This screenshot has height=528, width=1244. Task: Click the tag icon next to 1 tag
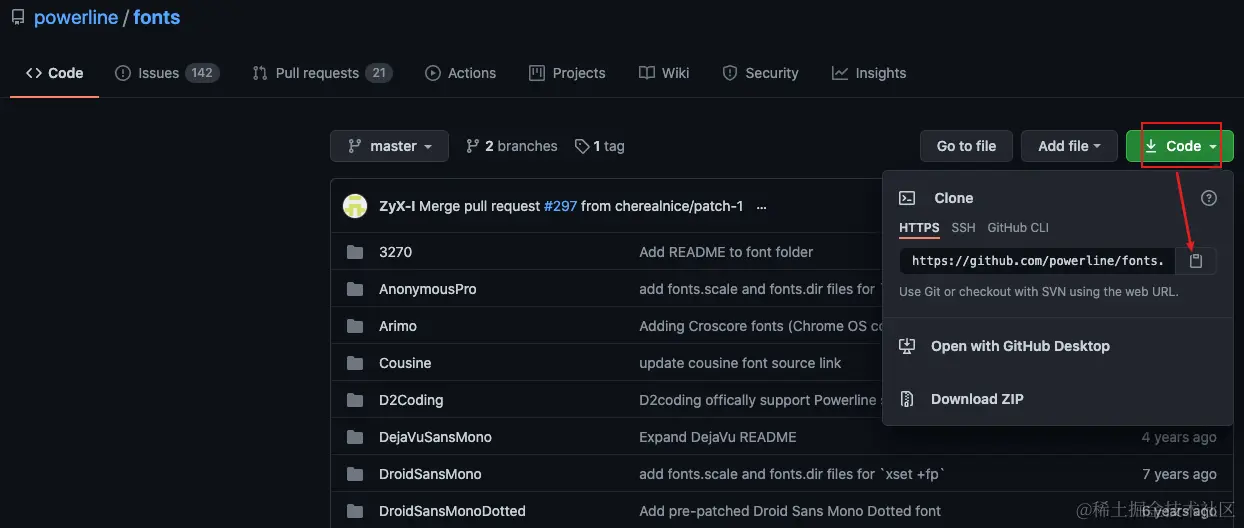click(582, 146)
